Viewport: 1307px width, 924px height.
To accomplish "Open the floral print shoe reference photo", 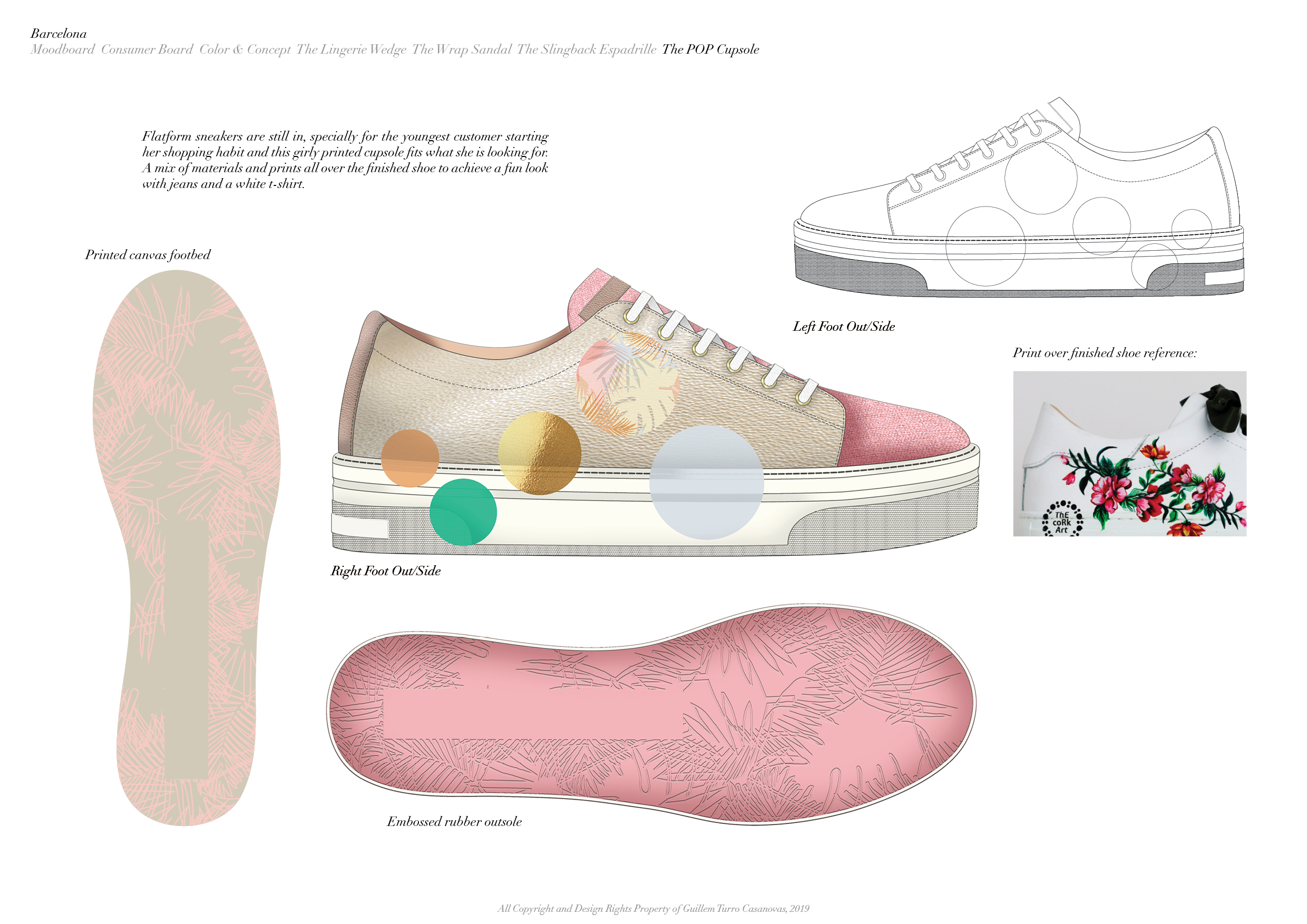I will 1129,454.
